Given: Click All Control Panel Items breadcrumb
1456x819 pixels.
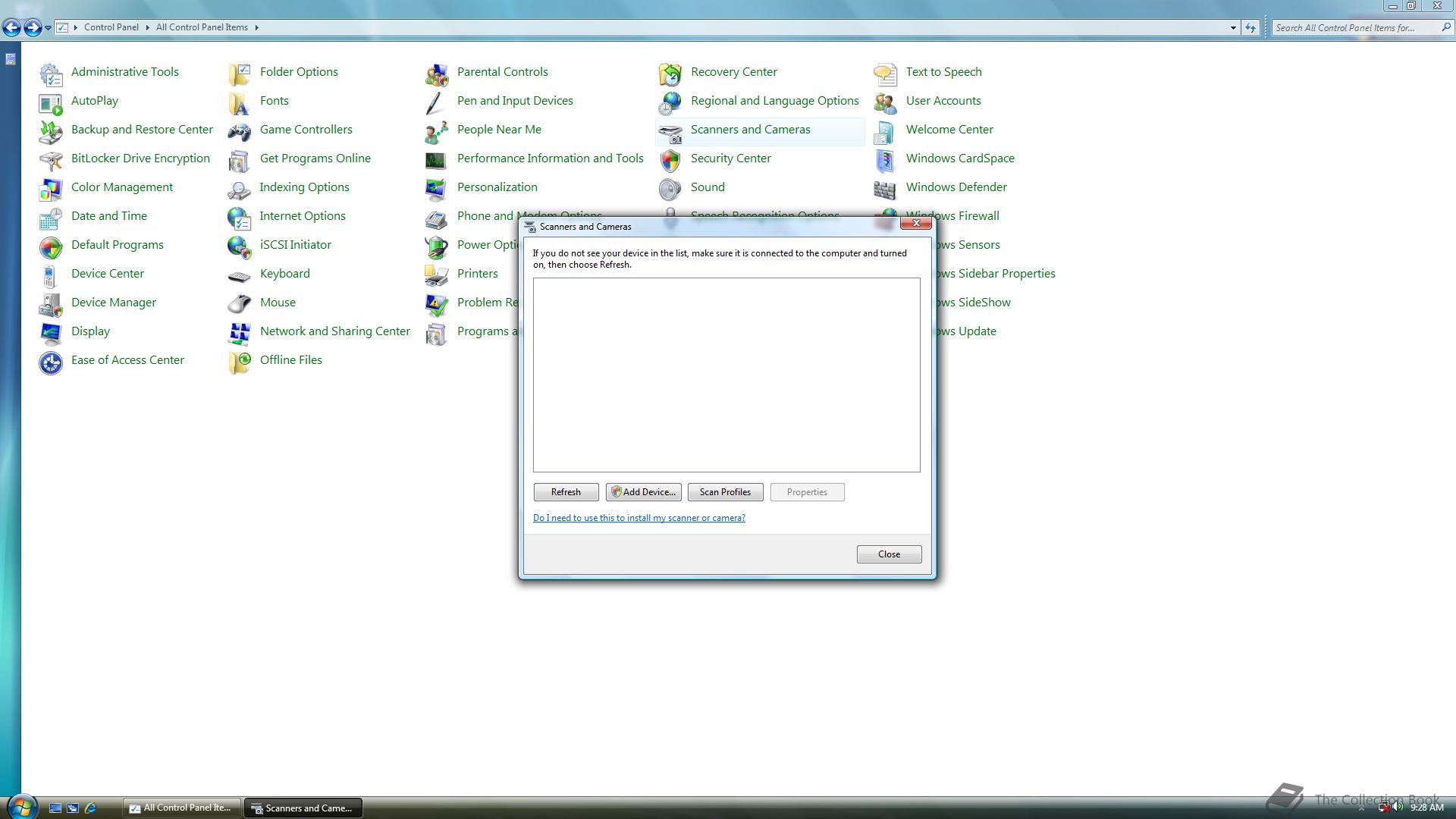Looking at the screenshot, I should pyautogui.click(x=202, y=27).
